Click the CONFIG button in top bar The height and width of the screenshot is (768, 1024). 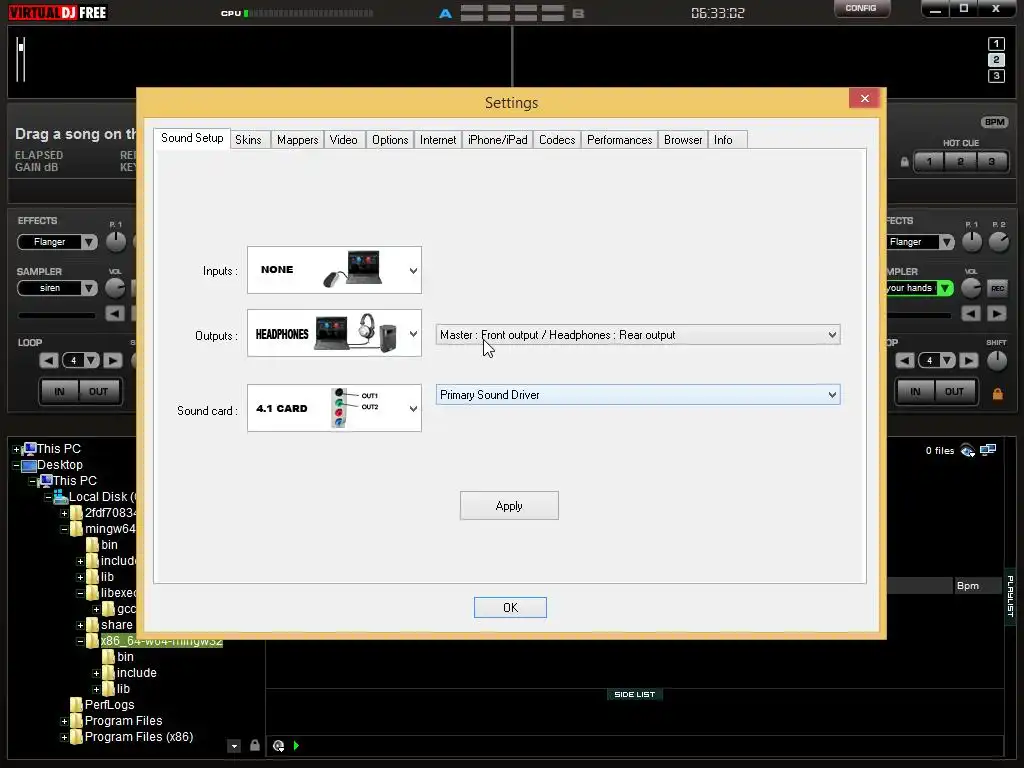click(861, 8)
